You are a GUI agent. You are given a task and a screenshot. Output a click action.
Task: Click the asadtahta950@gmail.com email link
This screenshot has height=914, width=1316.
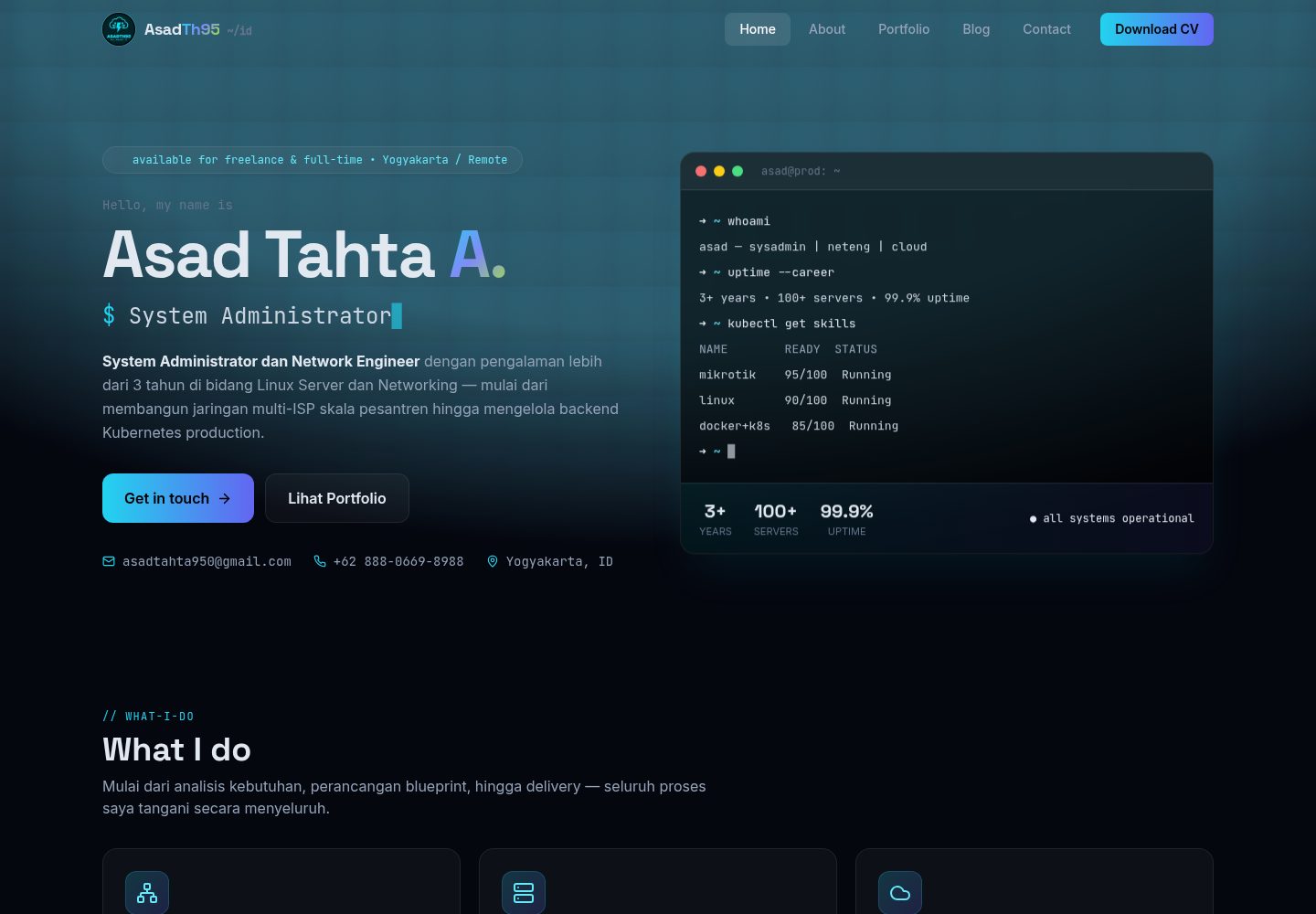207,561
